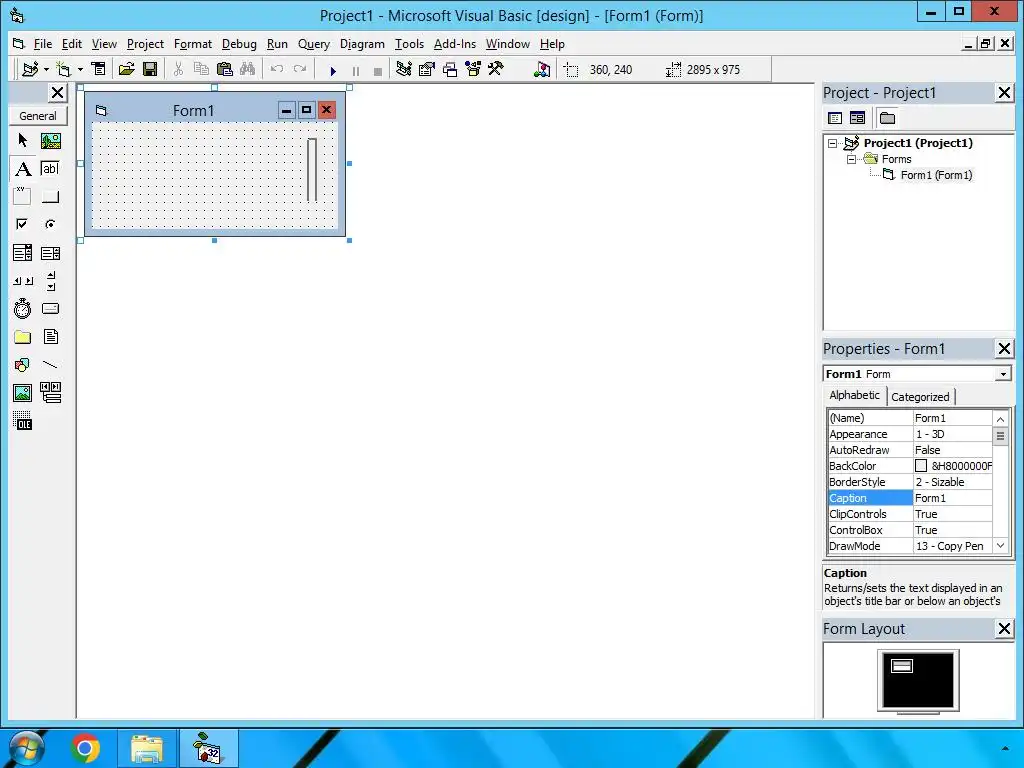Open the Properties Window toolbar icon

coord(427,69)
